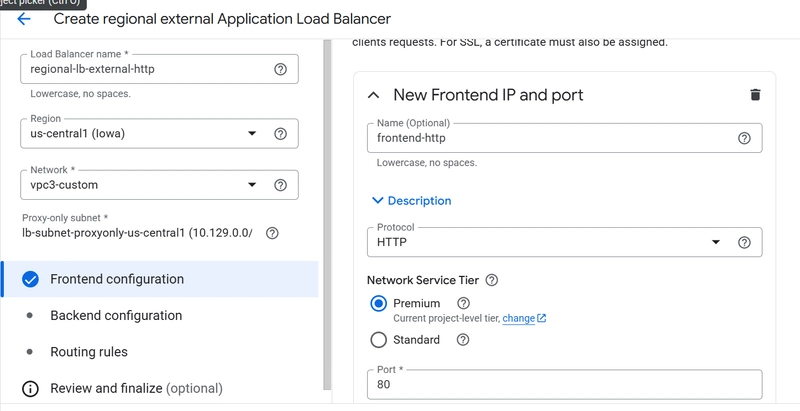Open the Protocol HTTP dropdown
Screen dimensions: 800x411
548,242
